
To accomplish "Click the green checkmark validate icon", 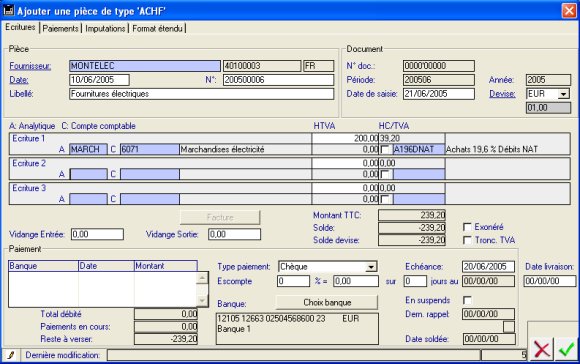I will (566, 349).
